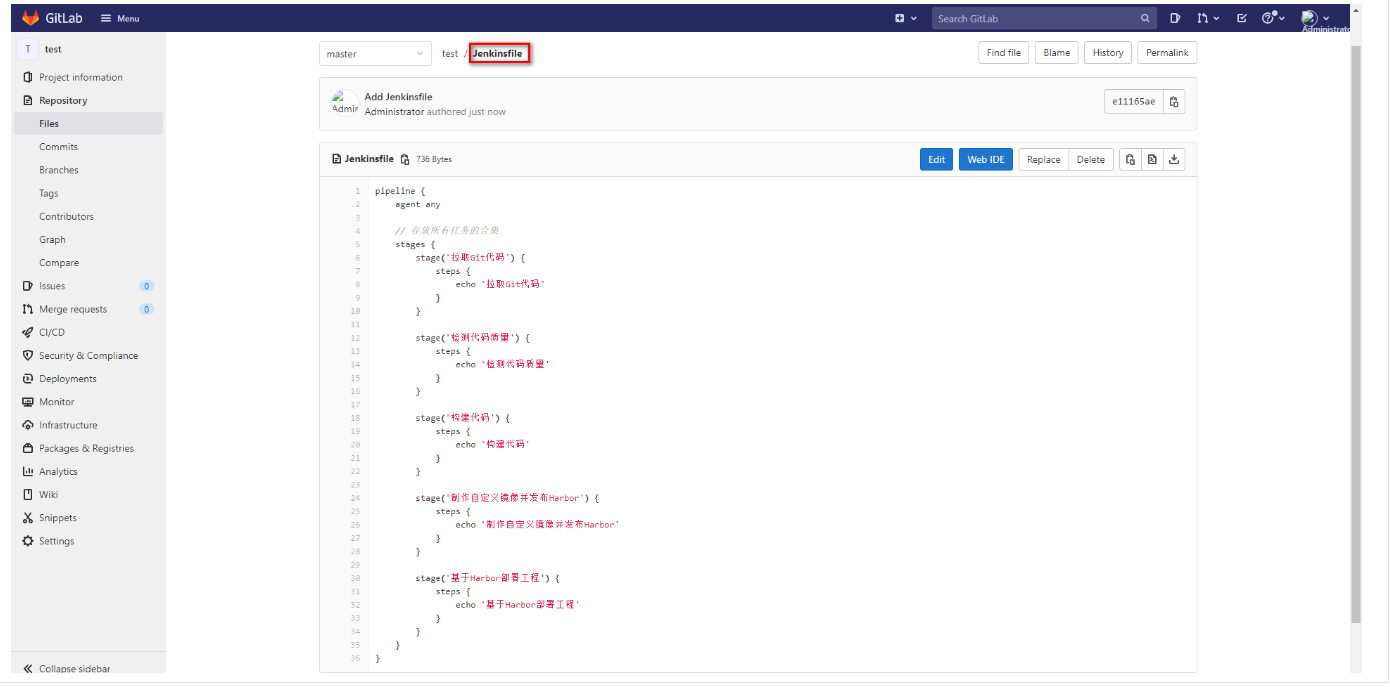Image resolution: width=1390 pixels, height=687 pixels.
Task: Click the Infrastructure cloud icon
Action: (x=28, y=425)
